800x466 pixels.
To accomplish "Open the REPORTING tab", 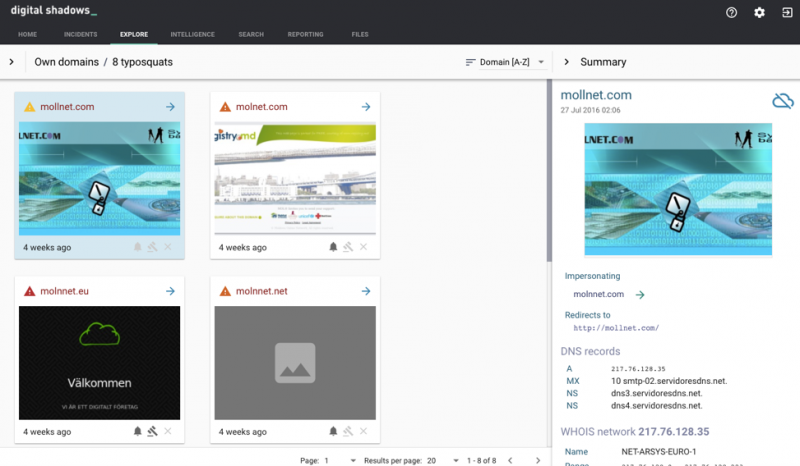I will coord(305,34).
